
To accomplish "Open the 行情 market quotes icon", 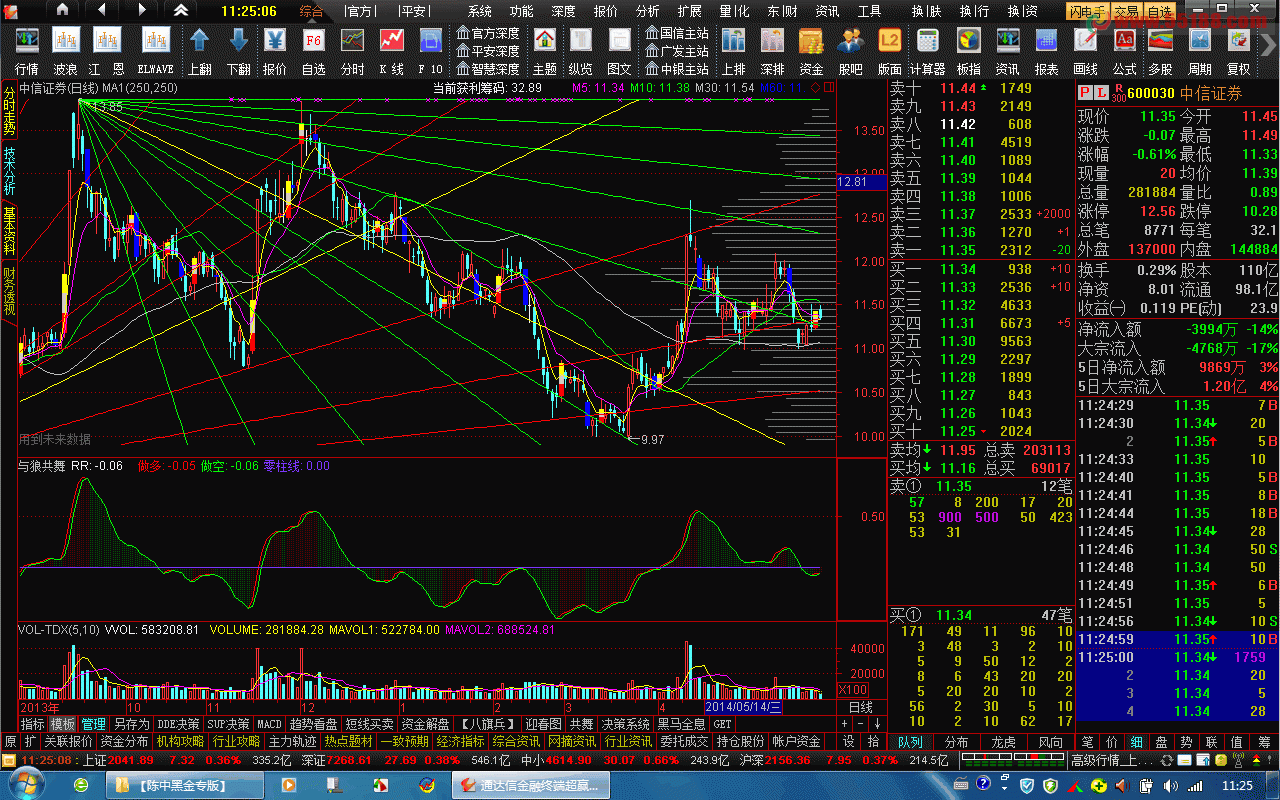I will (27, 41).
